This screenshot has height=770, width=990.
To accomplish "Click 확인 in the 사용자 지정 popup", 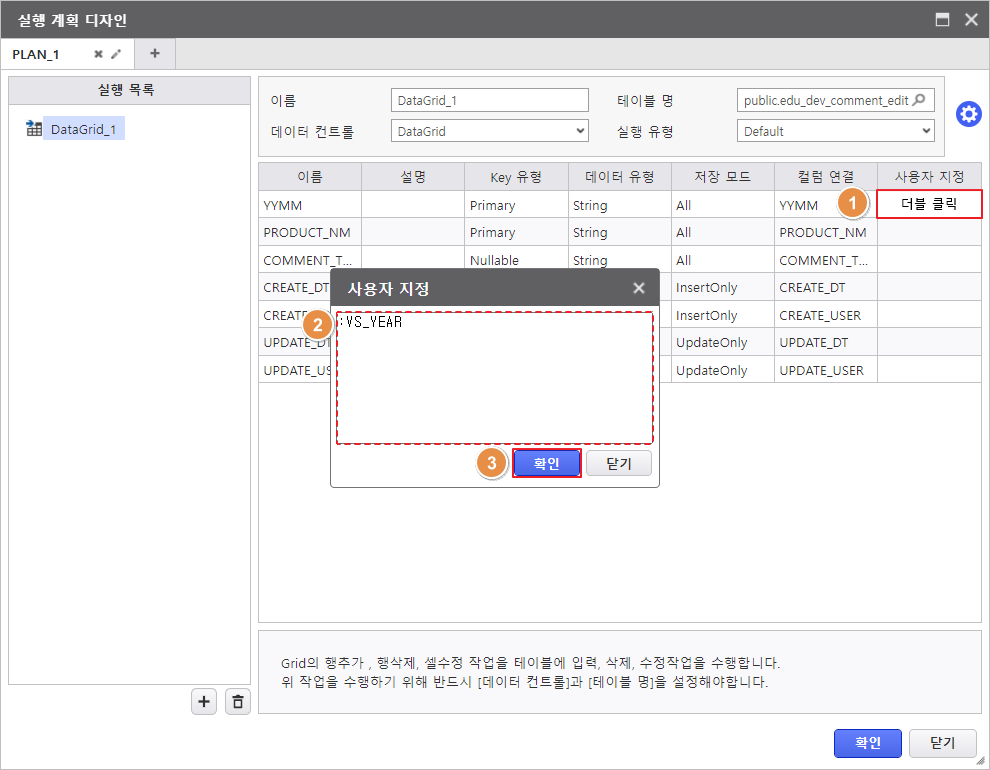I will click(x=547, y=464).
